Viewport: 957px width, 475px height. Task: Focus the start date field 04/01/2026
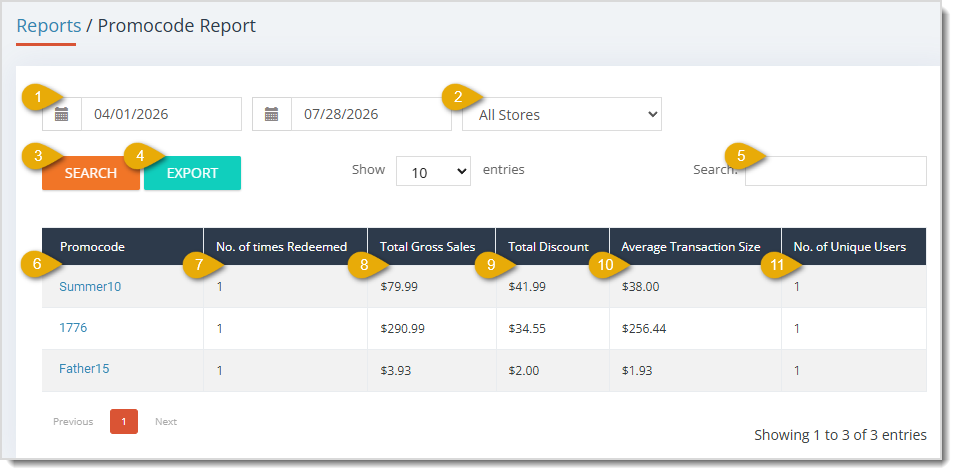[161, 114]
